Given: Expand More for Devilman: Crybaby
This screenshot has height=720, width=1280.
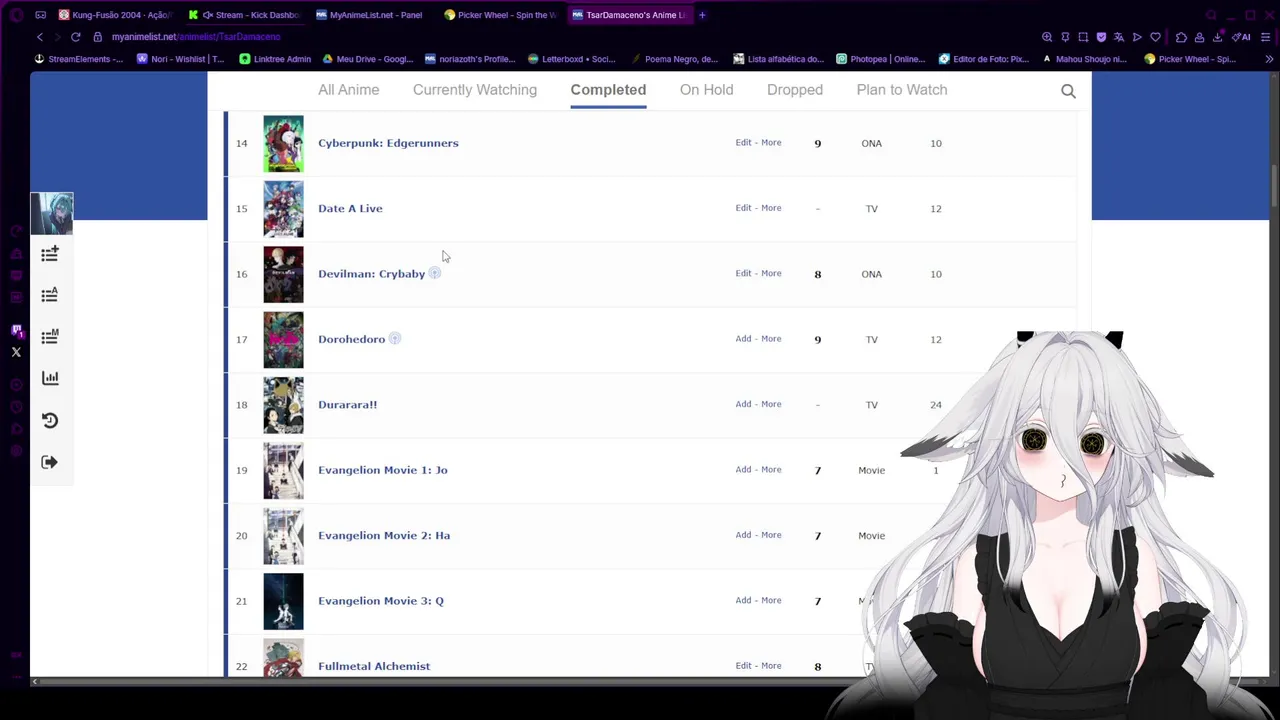Looking at the screenshot, I should (771, 273).
